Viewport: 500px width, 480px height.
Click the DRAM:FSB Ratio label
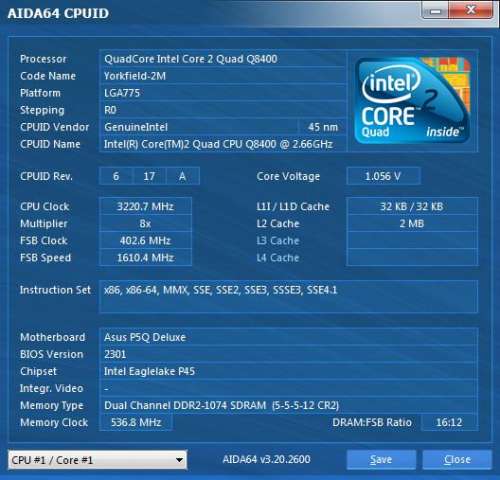(x=372, y=422)
